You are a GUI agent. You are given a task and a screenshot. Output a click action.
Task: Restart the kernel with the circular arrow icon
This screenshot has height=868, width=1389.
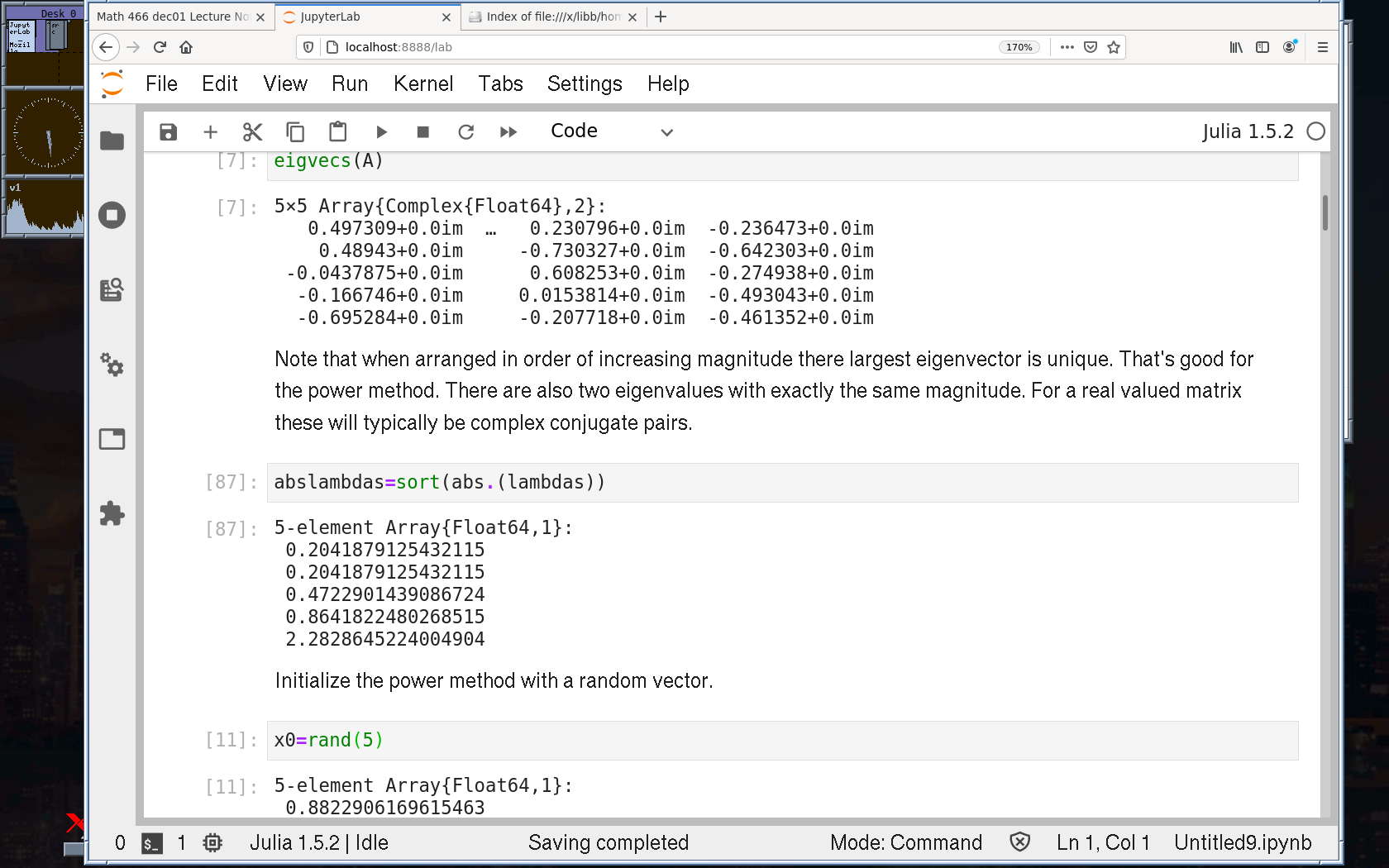tap(466, 132)
